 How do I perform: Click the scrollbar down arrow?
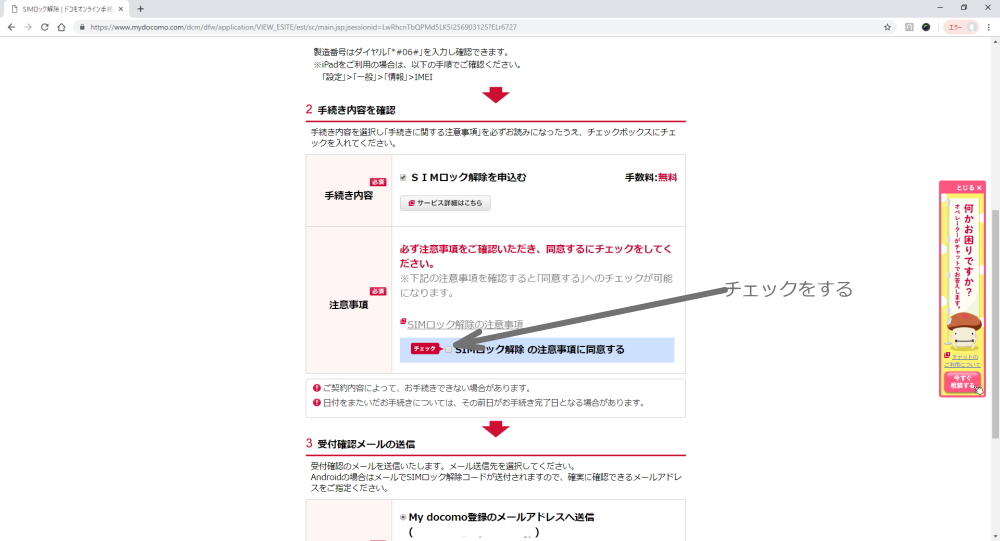(995, 536)
